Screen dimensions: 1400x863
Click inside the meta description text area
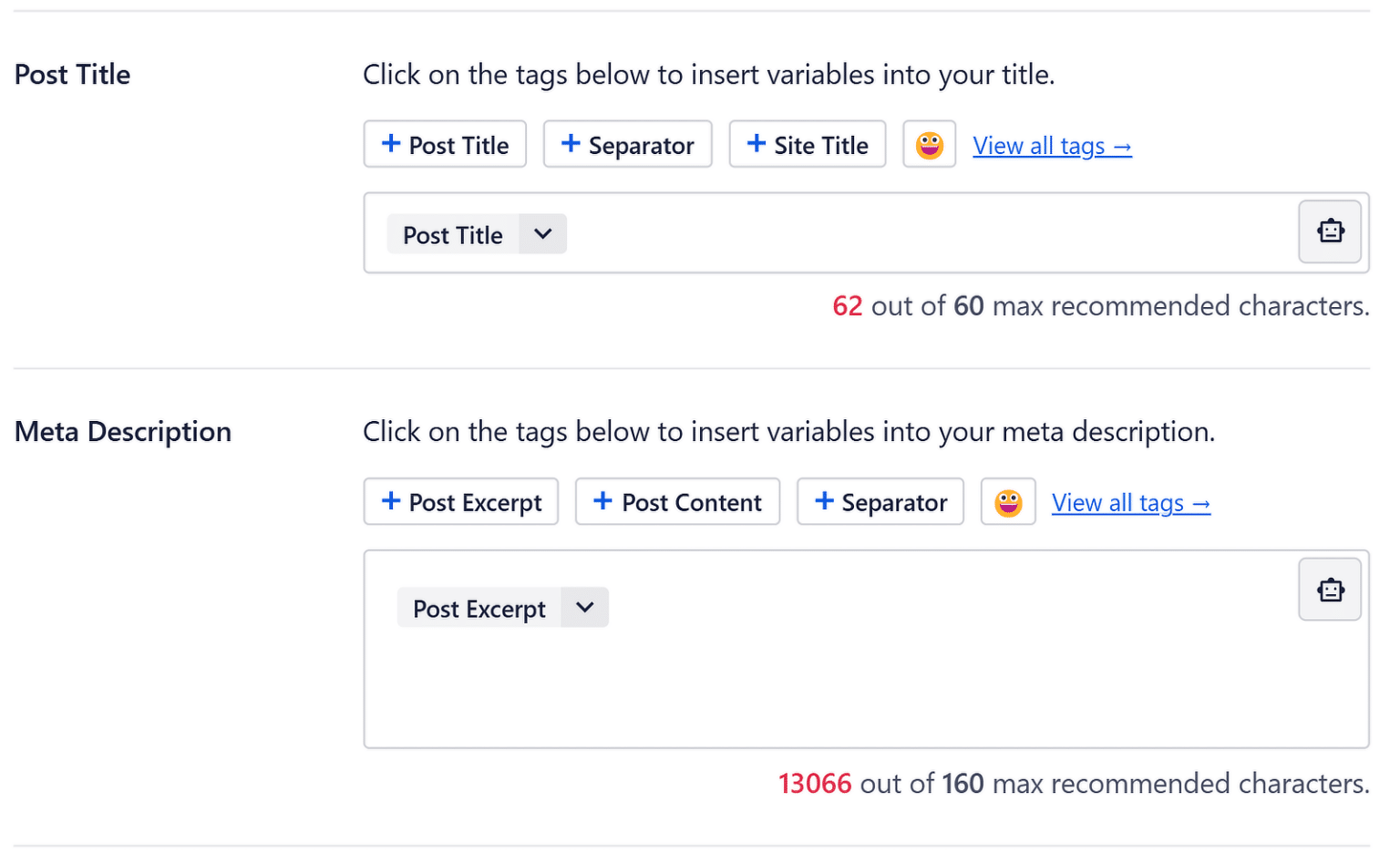pyautogui.click(x=866, y=683)
